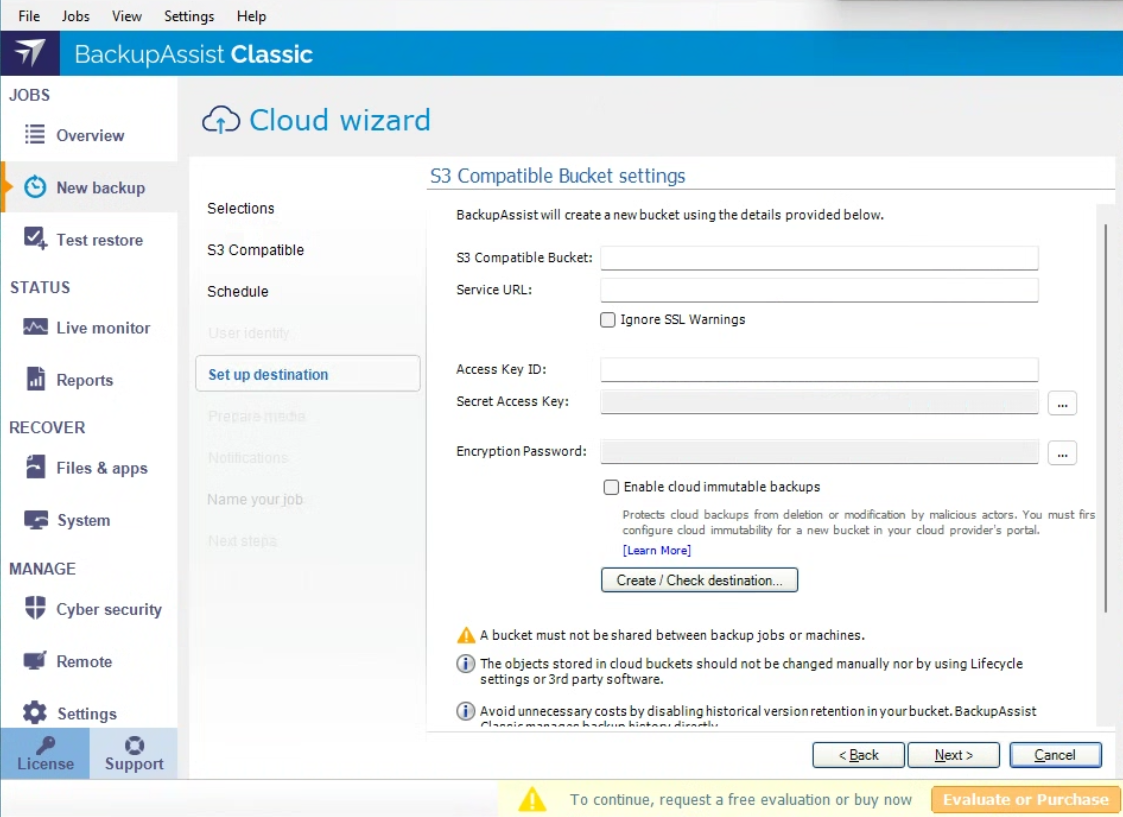
Task: Click the vertical scrollbar of settings panel
Action: [1105, 420]
